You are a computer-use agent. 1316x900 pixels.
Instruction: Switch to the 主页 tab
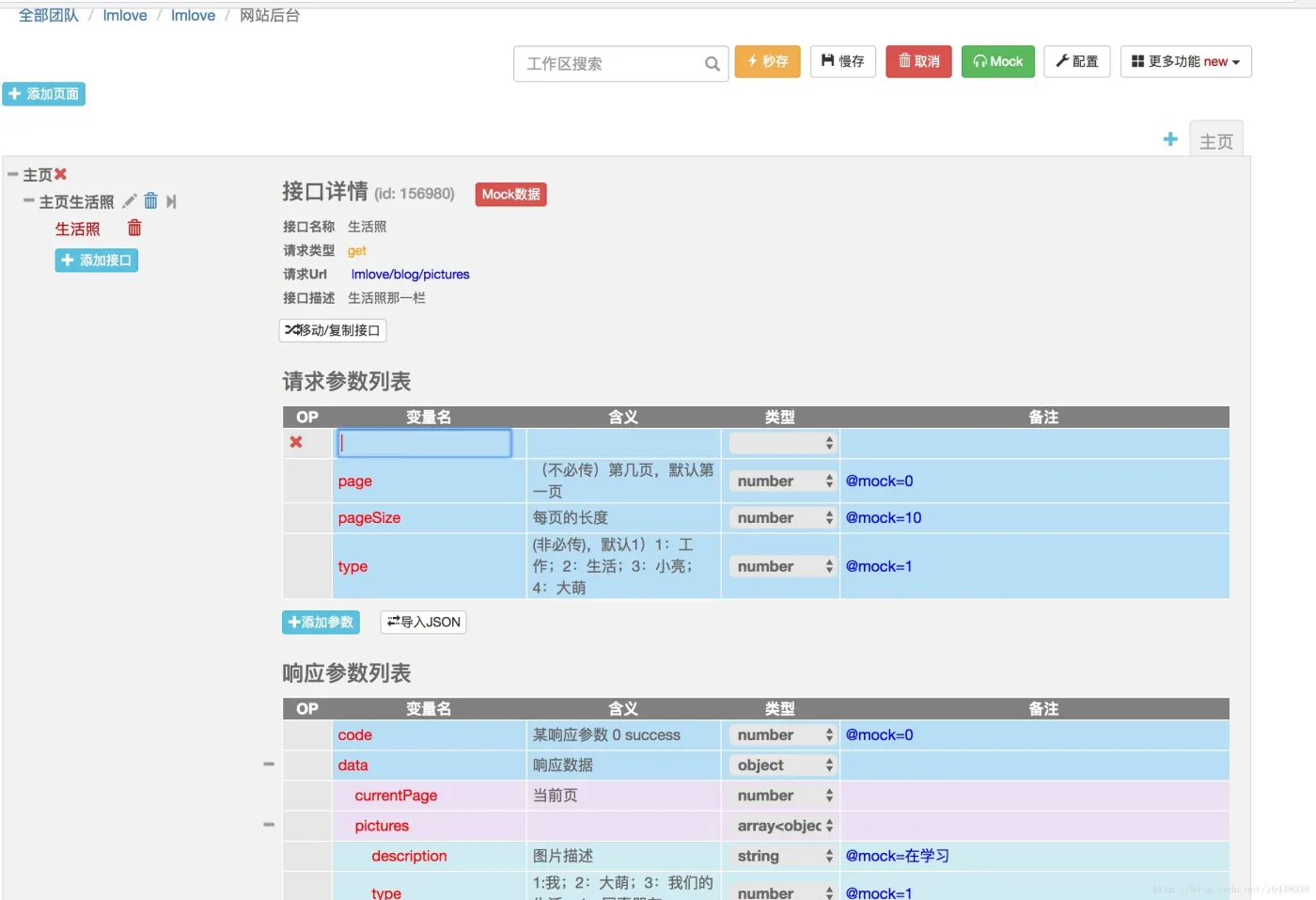(1216, 141)
